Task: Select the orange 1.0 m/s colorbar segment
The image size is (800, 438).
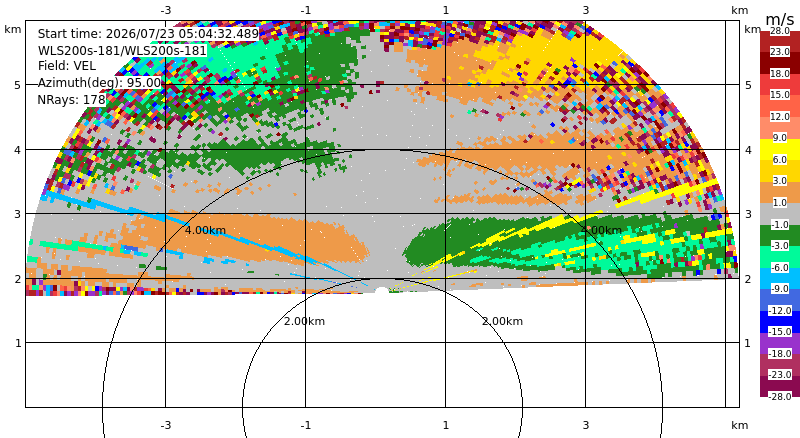Action: coord(780,192)
